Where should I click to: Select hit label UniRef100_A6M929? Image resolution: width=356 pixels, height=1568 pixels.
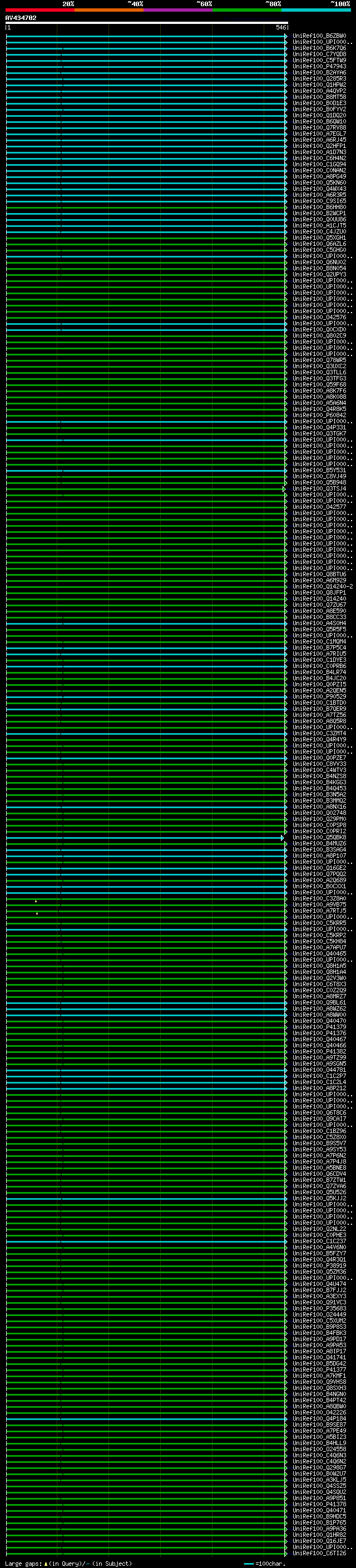click(x=319, y=580)
